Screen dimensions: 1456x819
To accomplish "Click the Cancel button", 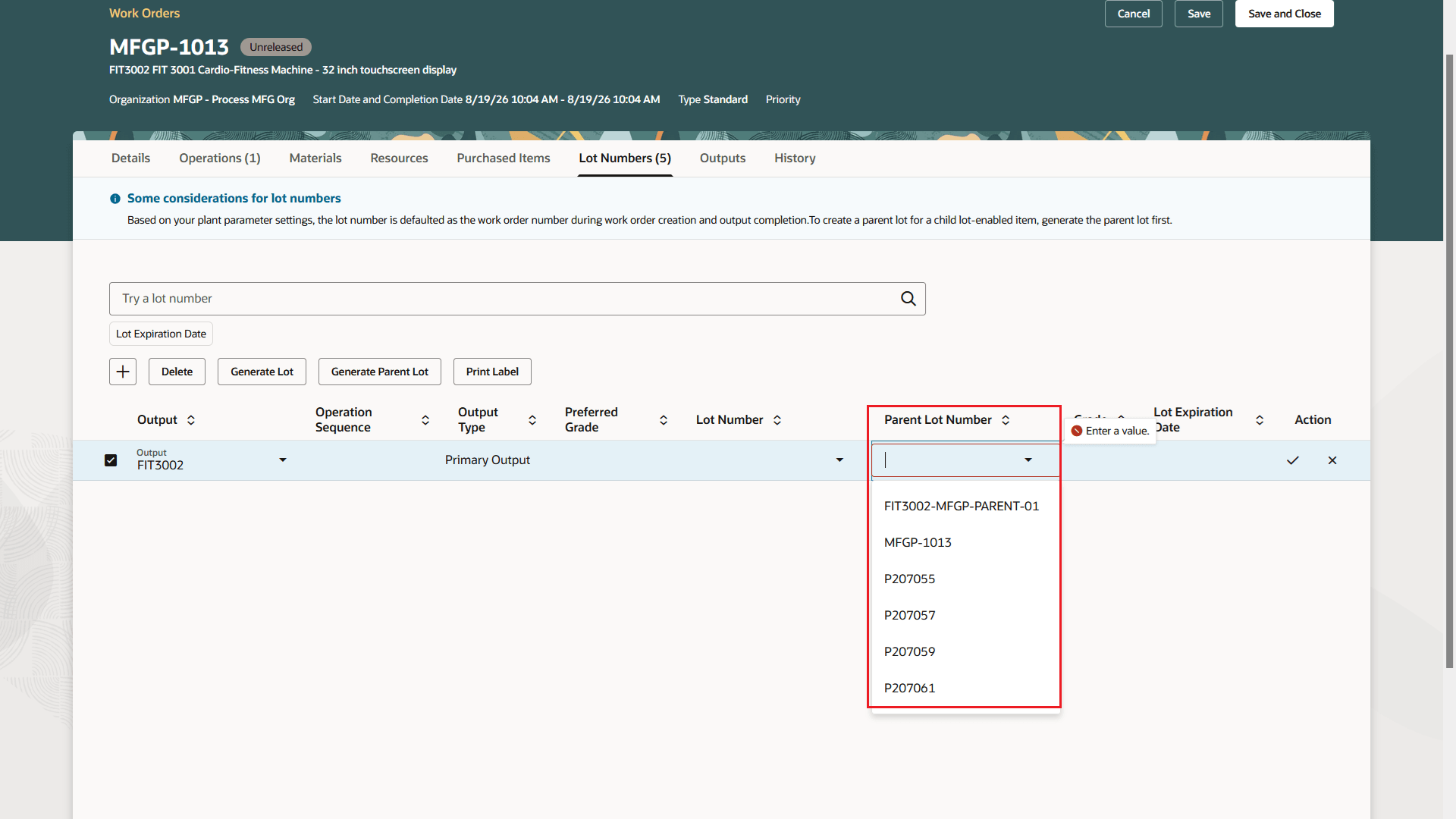I will pyautogui.click(x=1134, y=14).
